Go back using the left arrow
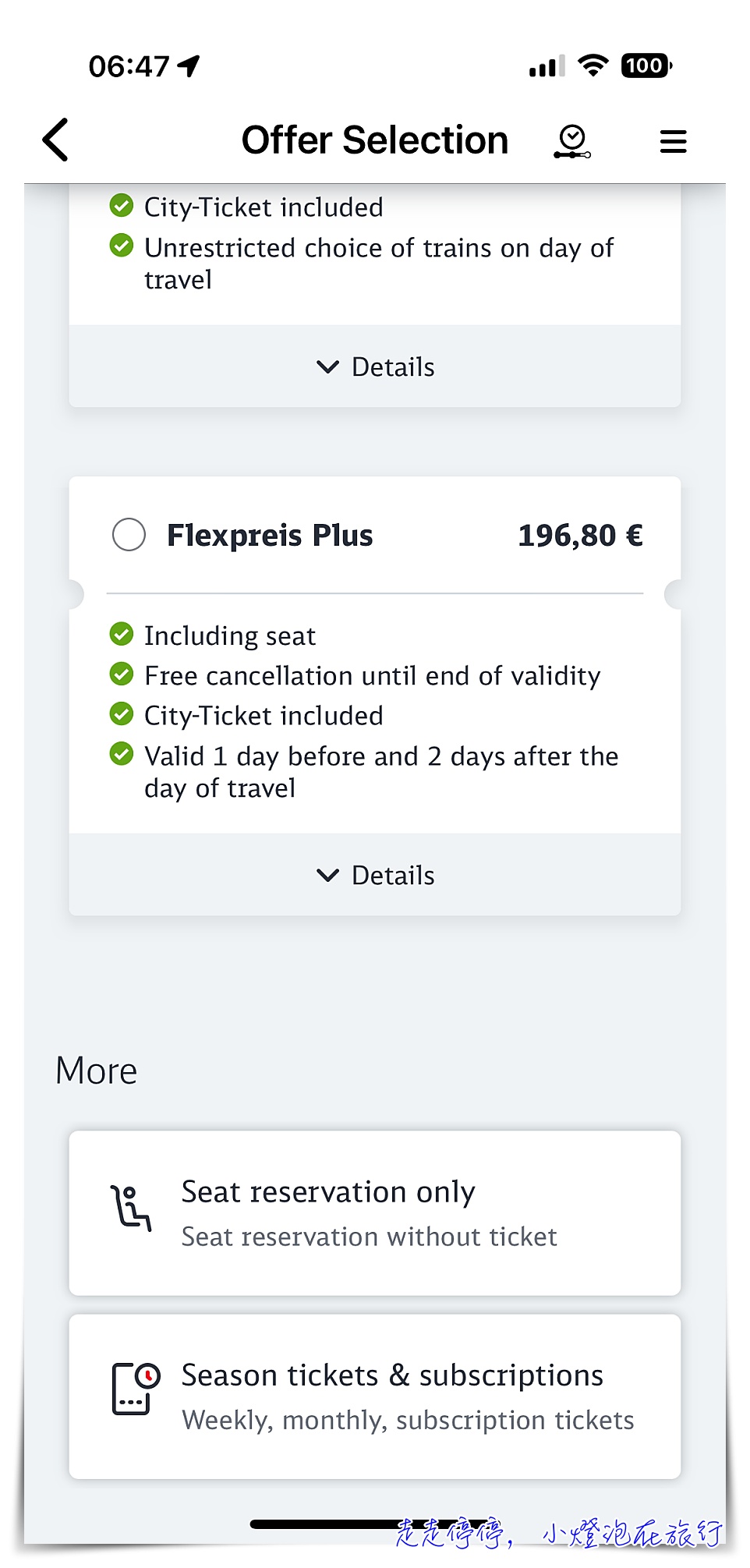This screenshot has width=750, height=1568. [x=55, y=140]
